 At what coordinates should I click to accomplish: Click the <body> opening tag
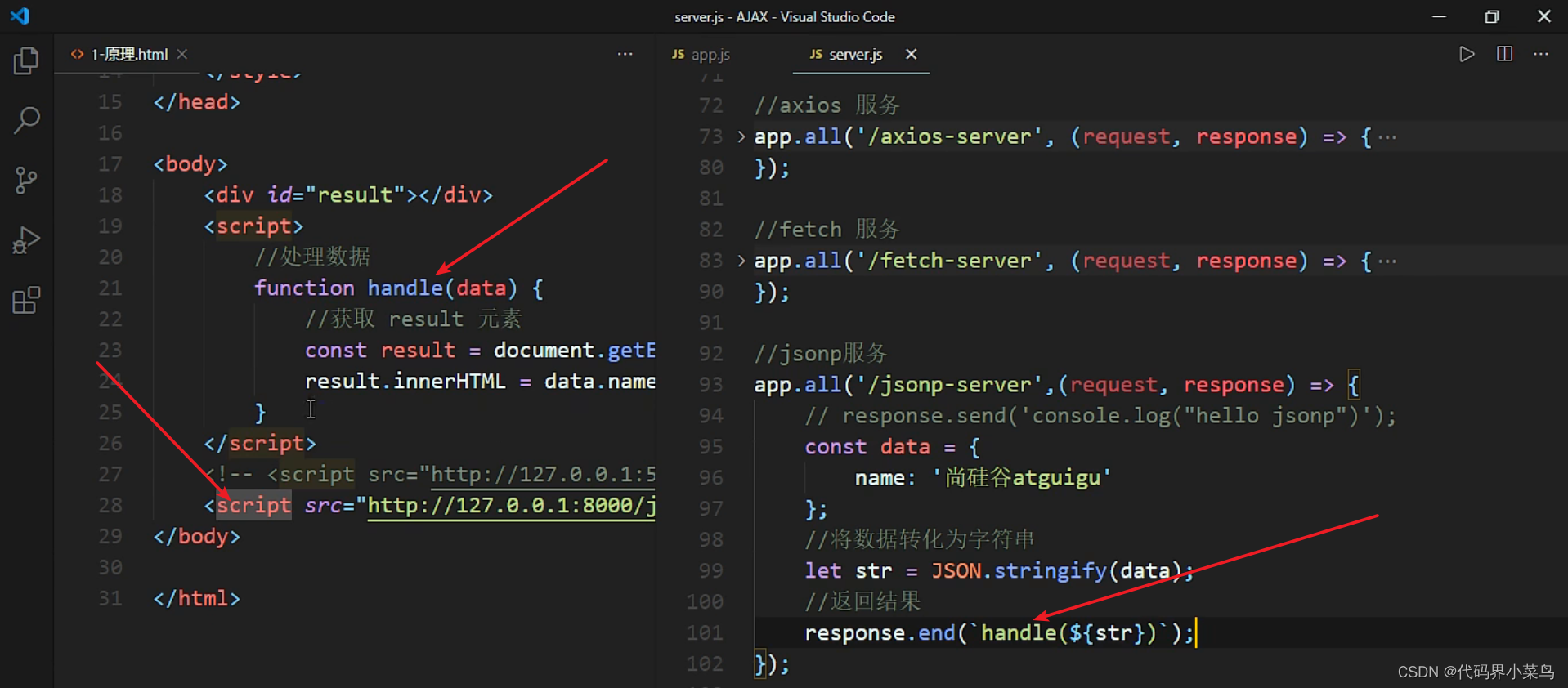190,164
